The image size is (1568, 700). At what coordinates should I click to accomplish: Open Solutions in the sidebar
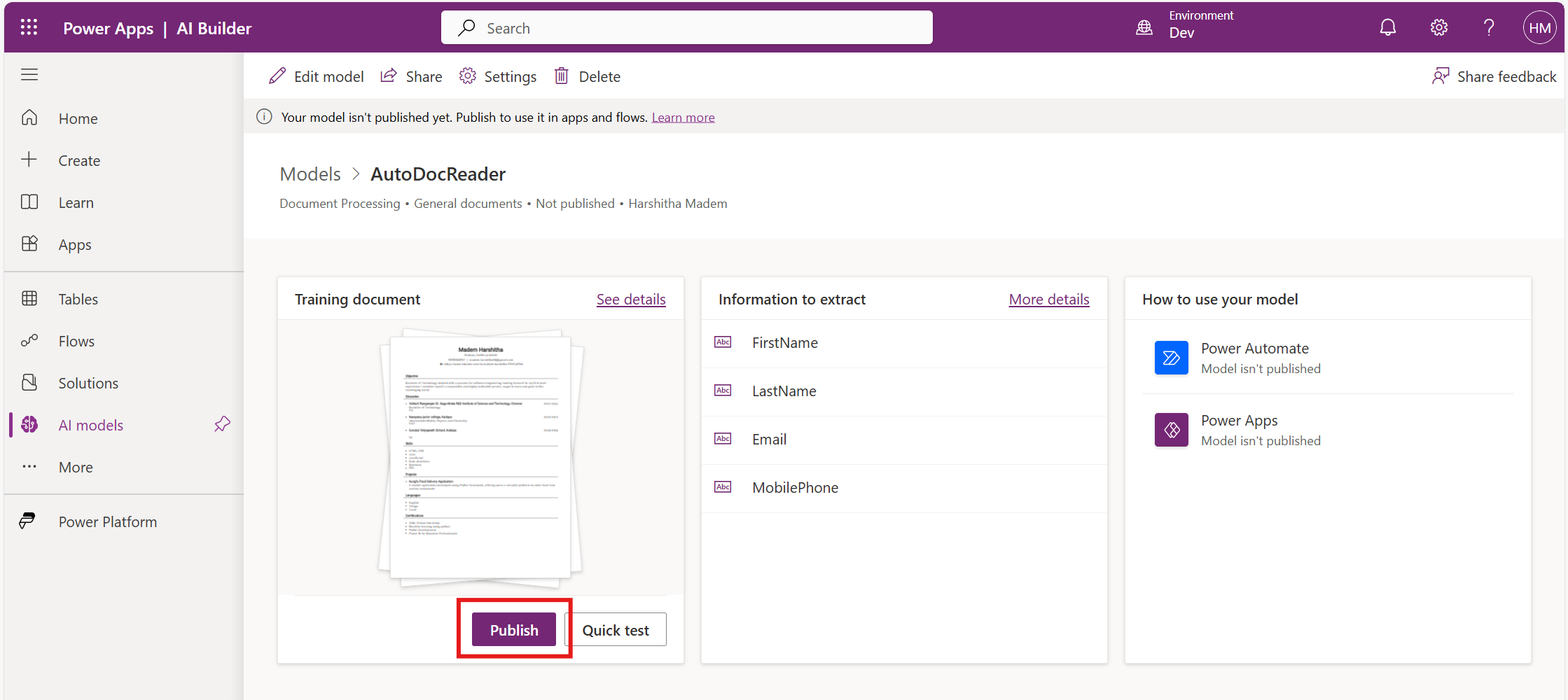click(88, 383)
